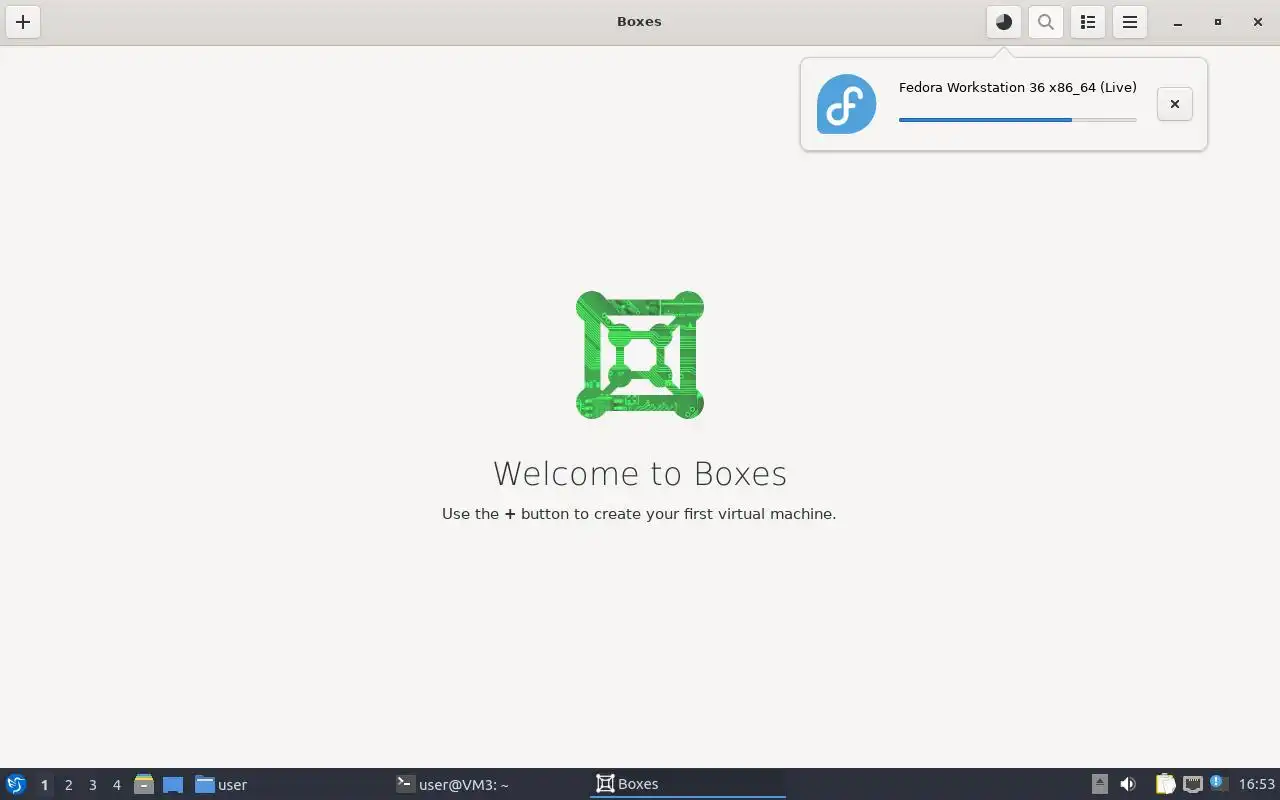Click the plus button to create a virtual machine
This screenshot has width=1280, height=800.
[23, 22]
